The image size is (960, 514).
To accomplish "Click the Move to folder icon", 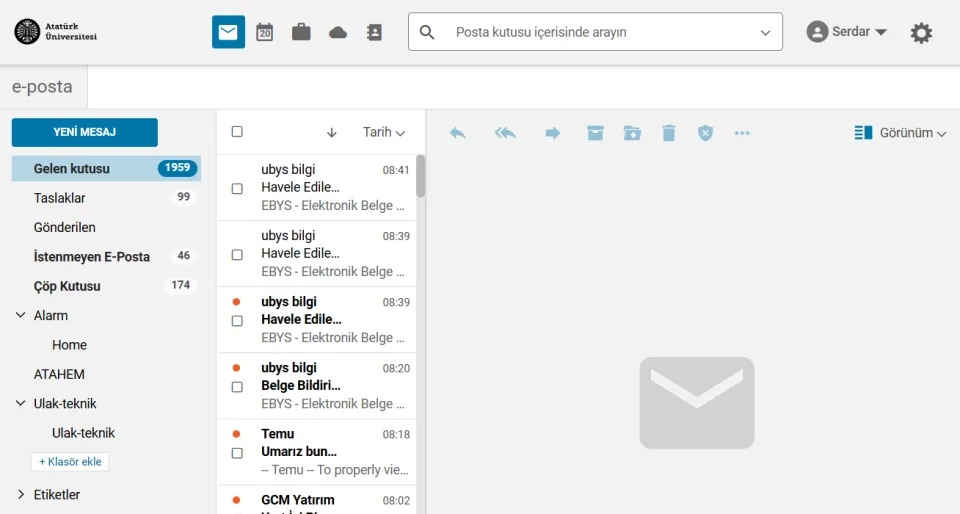I will pyautogui.click(x=632, y=133).
